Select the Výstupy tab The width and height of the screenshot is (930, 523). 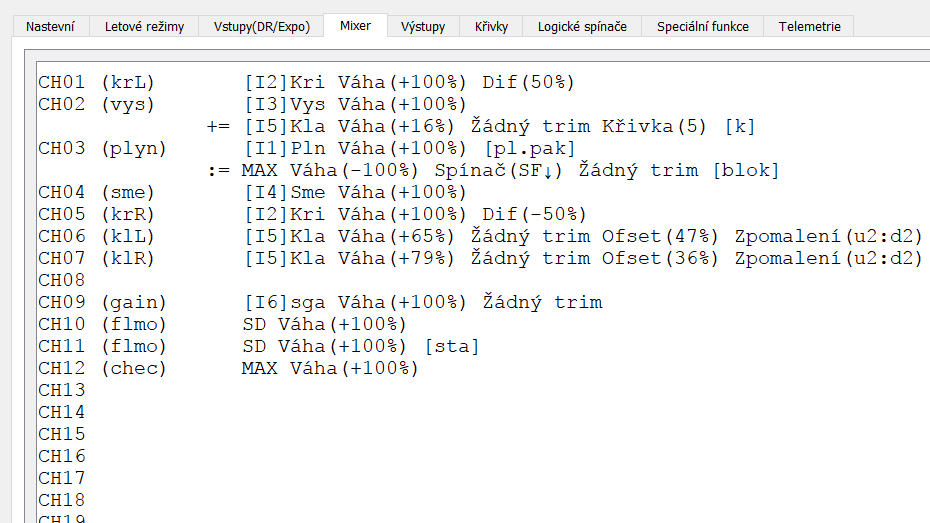click(423, 27)
